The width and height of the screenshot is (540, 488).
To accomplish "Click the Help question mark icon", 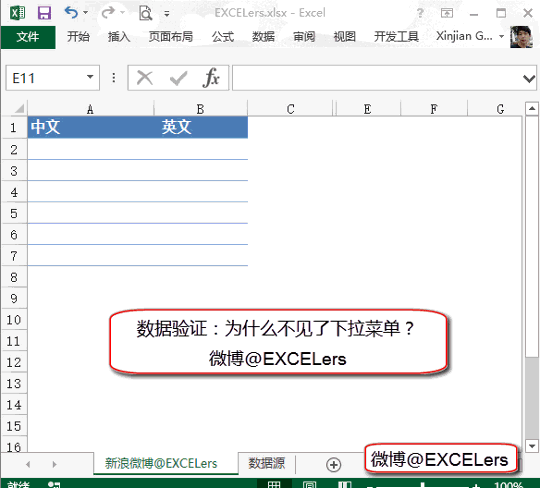I will coord(420,13).
